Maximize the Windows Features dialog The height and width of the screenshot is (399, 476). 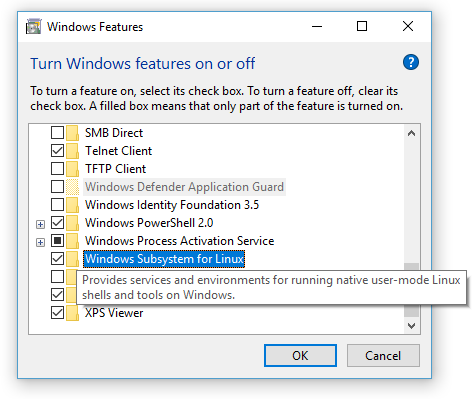coord(362,26)
